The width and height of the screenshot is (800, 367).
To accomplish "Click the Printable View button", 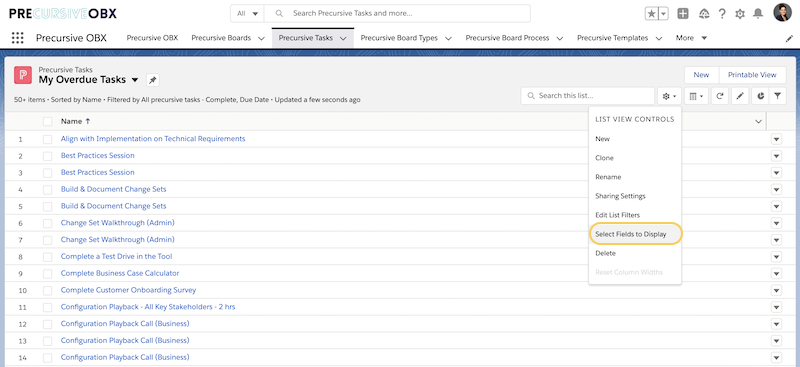I will 752,75.
